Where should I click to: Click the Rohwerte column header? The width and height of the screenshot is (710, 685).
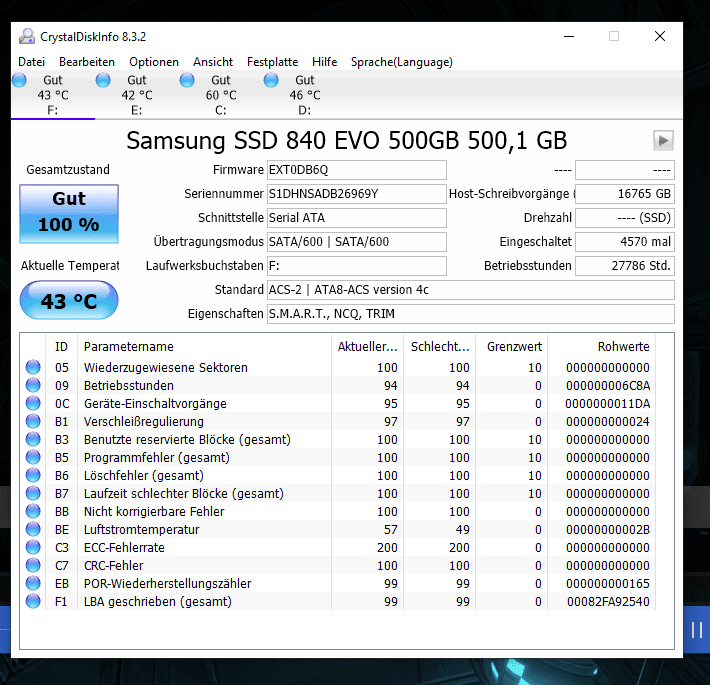click(x=602, y=347)
